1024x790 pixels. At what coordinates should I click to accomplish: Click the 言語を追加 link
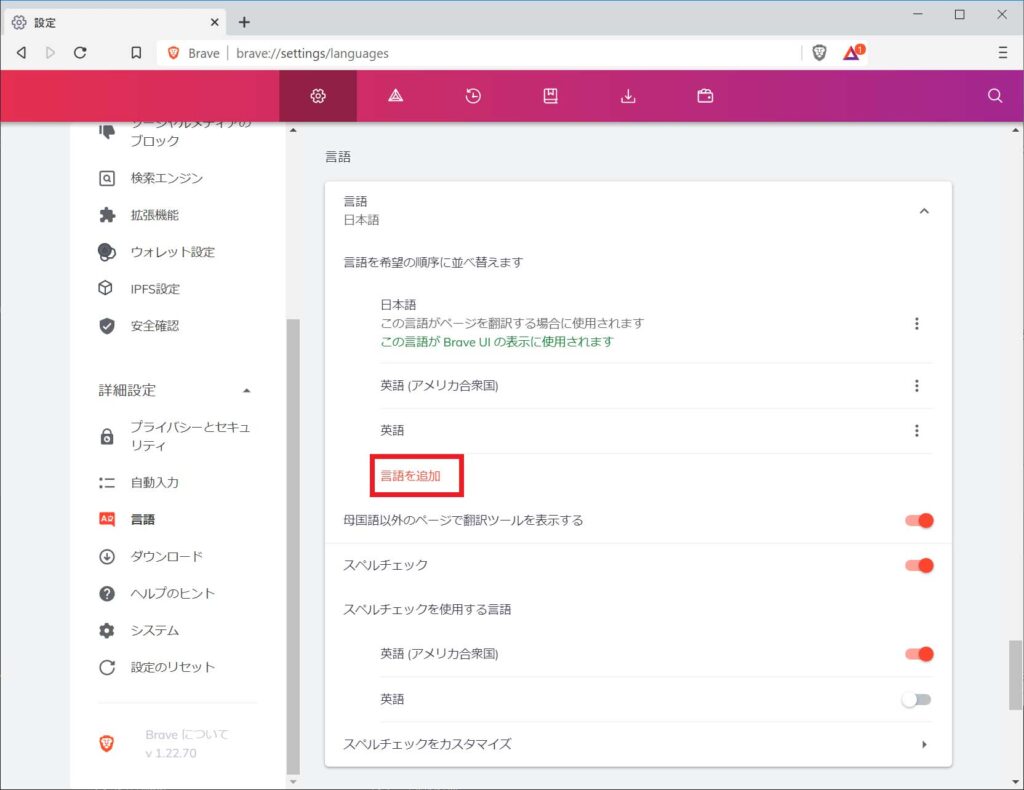click(410, 476)
